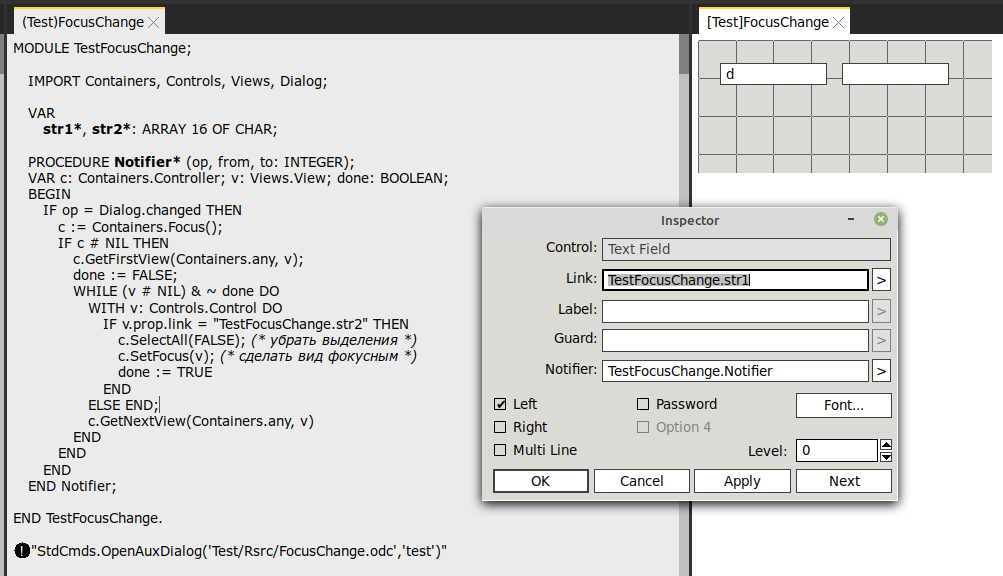
Task: Tick the Password checkbox
Action: coord(643,404)
